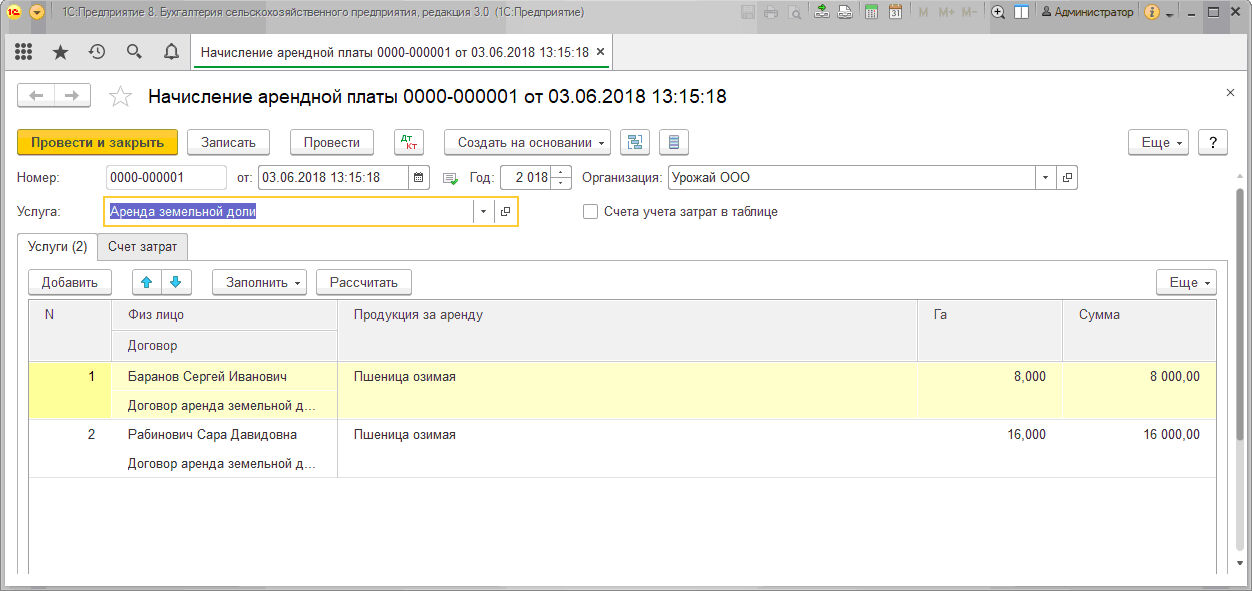Click 'Провести и закрыть' button
Viewport: 1252px width, 591px height.
(97, 142)
